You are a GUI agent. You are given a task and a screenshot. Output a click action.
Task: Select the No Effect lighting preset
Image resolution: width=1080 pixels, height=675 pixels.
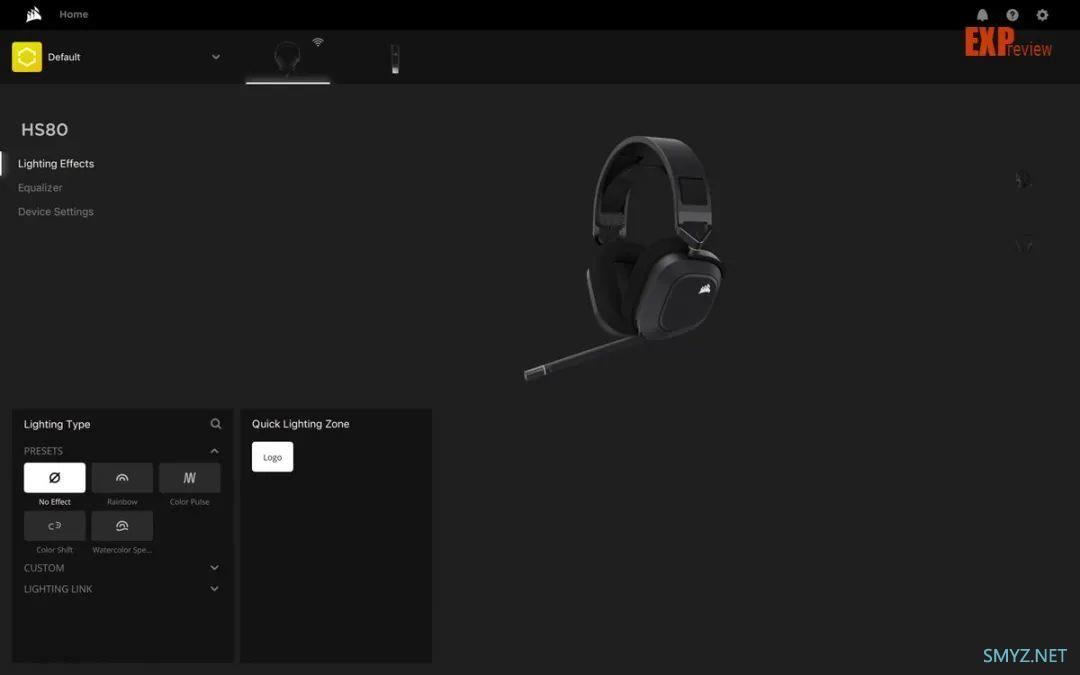tap(55, 478)
